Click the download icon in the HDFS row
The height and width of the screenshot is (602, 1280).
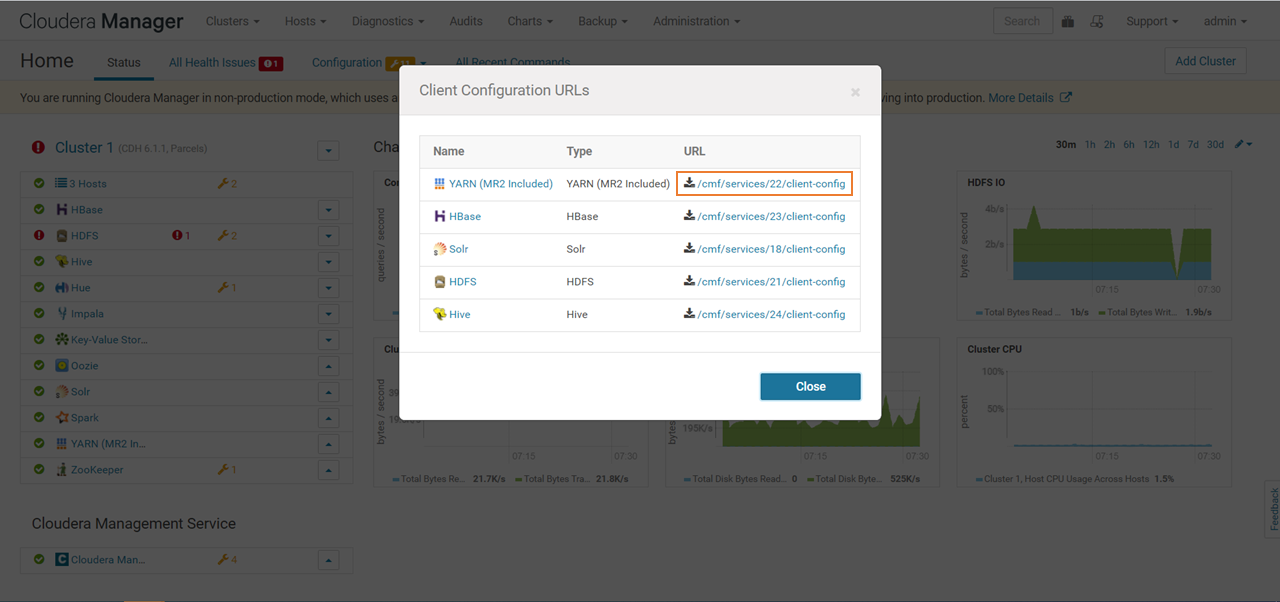coord(689,281)
